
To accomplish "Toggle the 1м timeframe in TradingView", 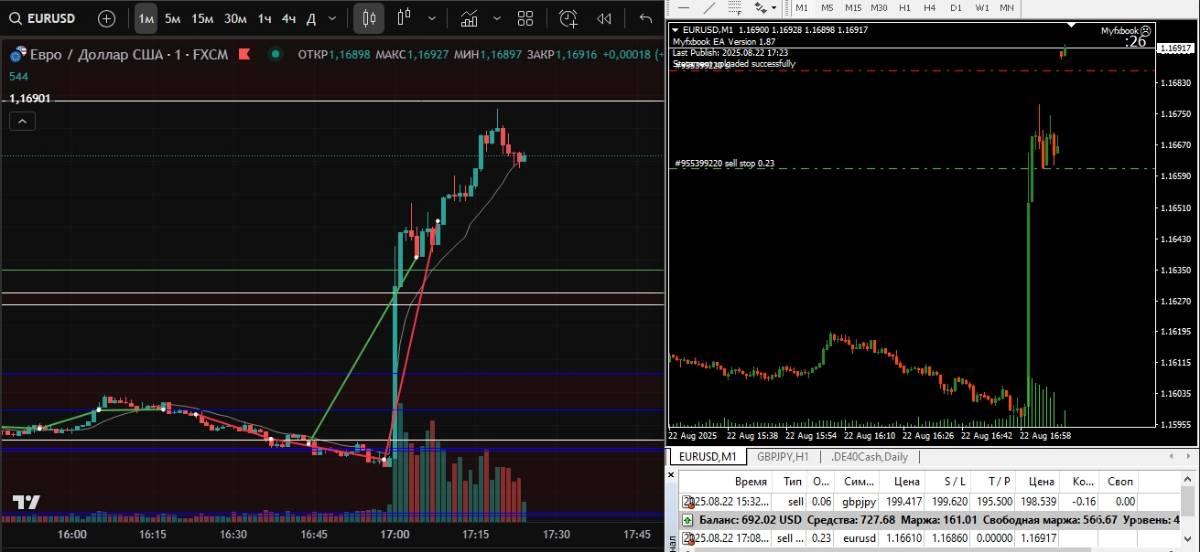I will pyautogui.click(x=146, y=18).
